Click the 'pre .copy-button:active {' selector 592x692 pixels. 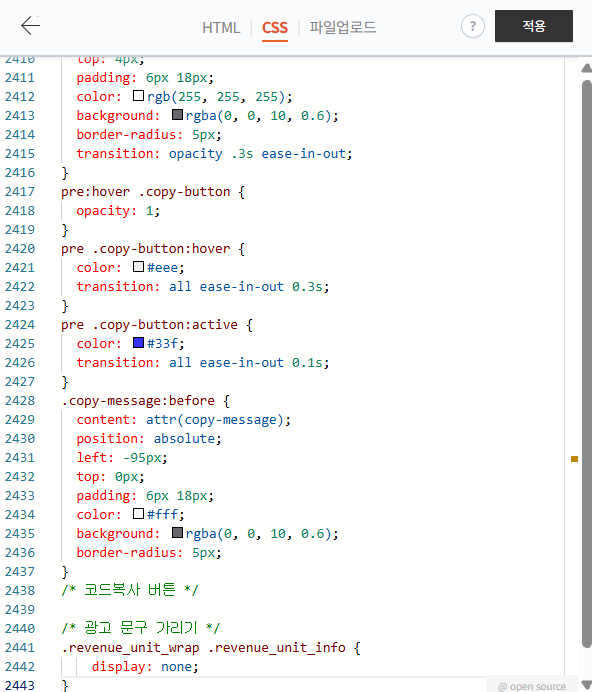[157, 325]
